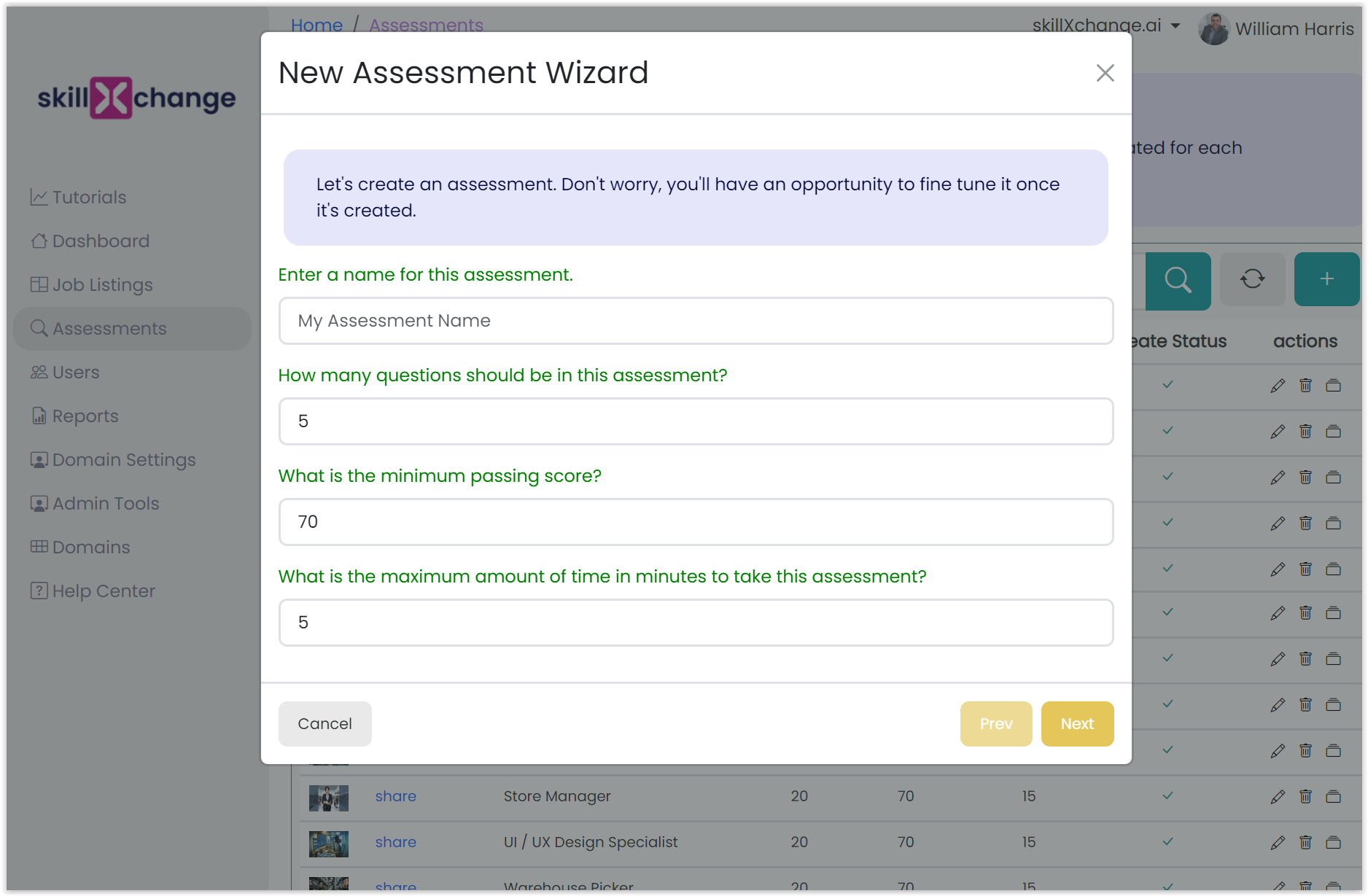Select the Admin Tools icon
This screenshot has width=1368, height=896.
pyautogui.click(x=39, y=503)
